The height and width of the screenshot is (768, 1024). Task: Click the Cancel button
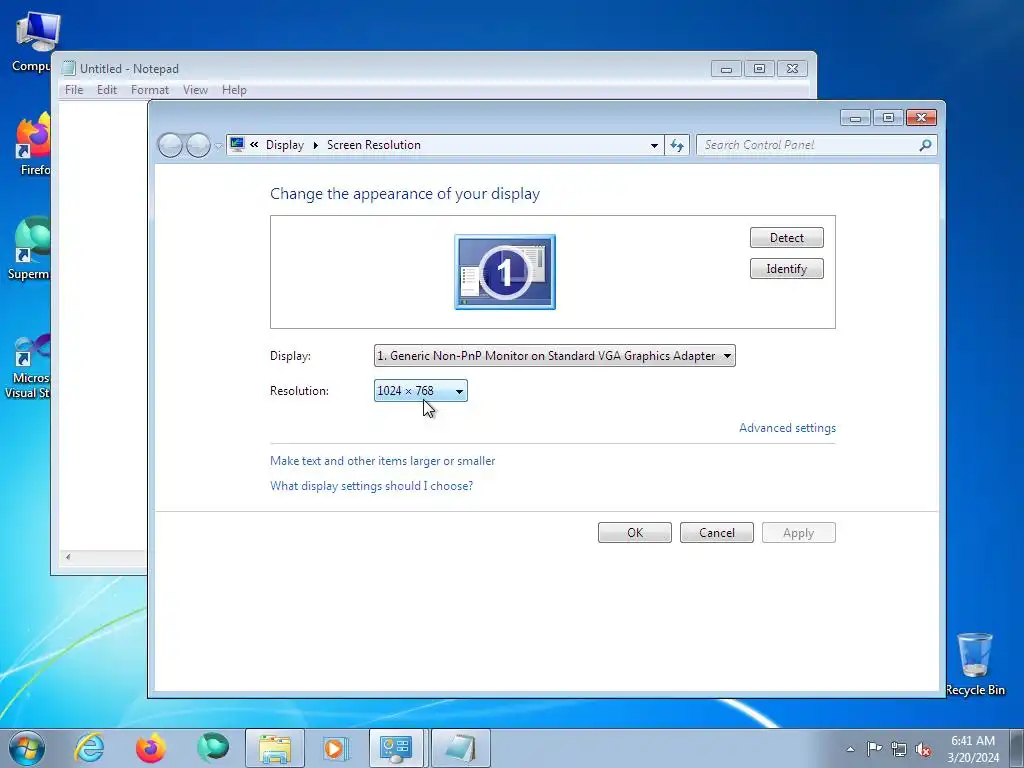click(716, 533)
